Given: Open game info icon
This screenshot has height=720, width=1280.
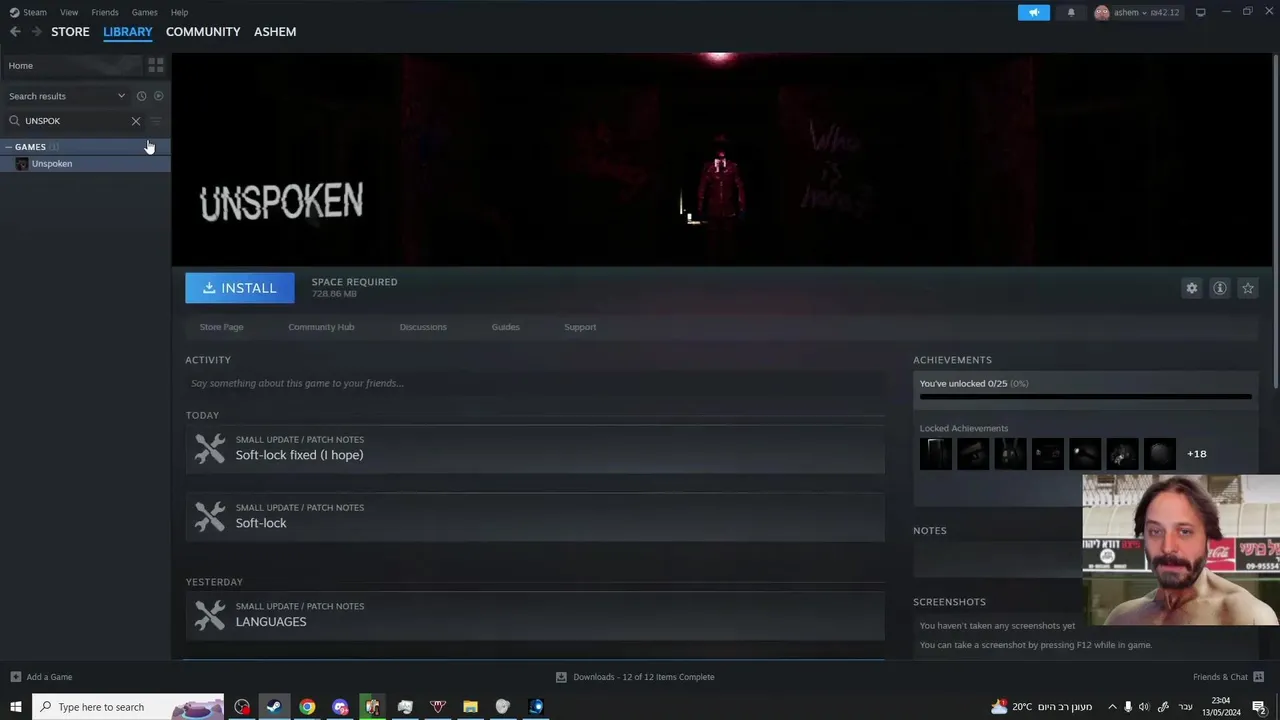Looking at the screenshot, I should coord(1220,288).
